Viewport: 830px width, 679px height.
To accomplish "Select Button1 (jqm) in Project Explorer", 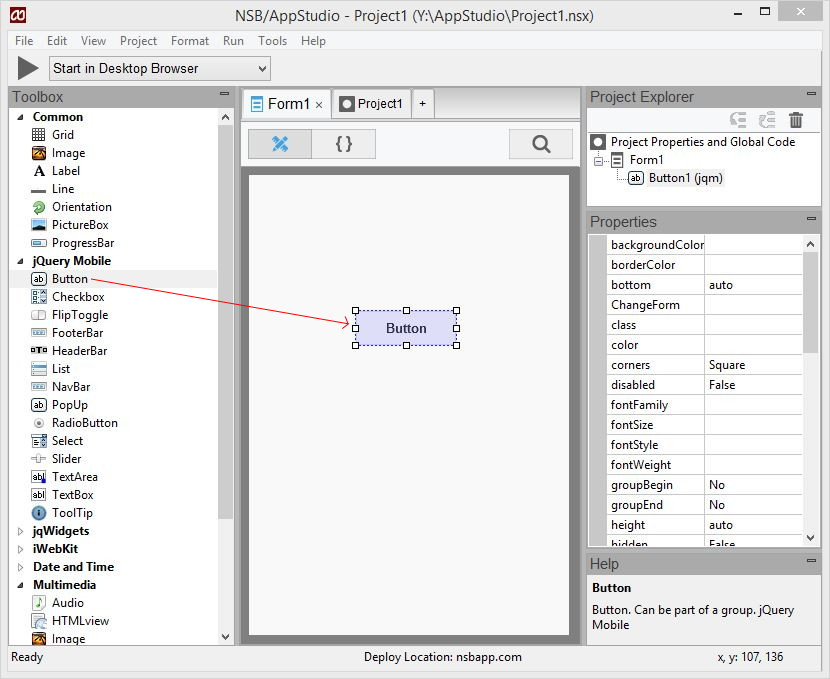I will pyautogui.click(x=685, y=178).
